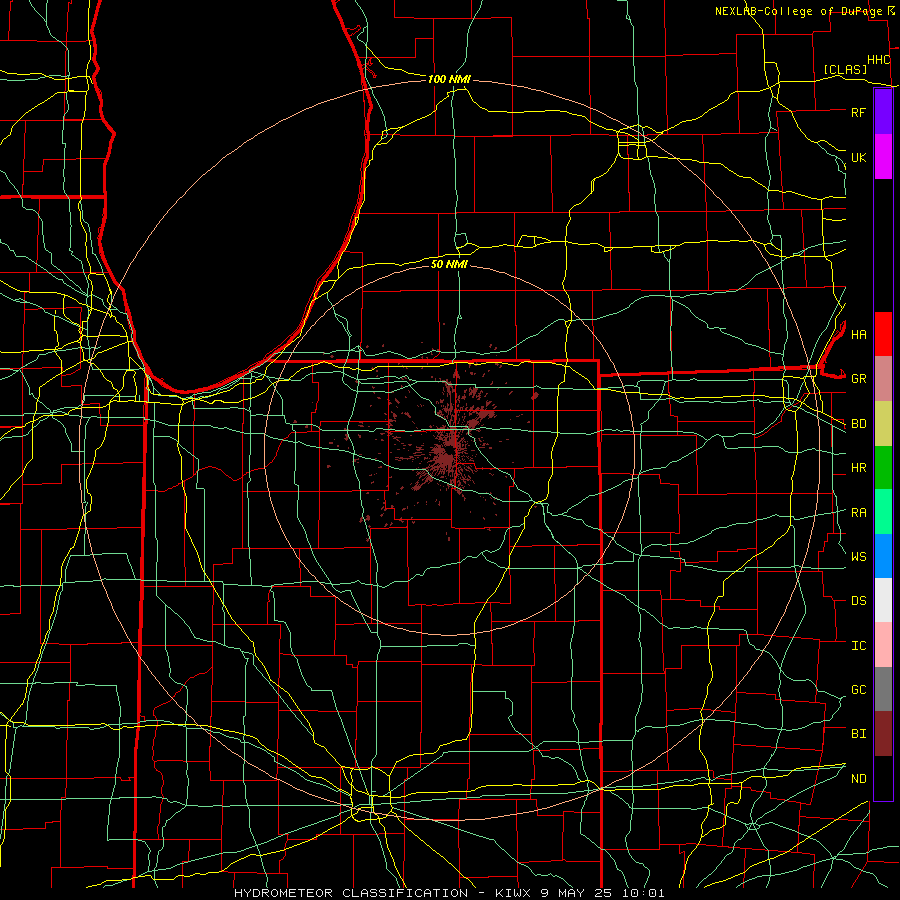Click the RA light green color swatch
The width and height of the screenshot is (900, 900).
click(883, 512)
